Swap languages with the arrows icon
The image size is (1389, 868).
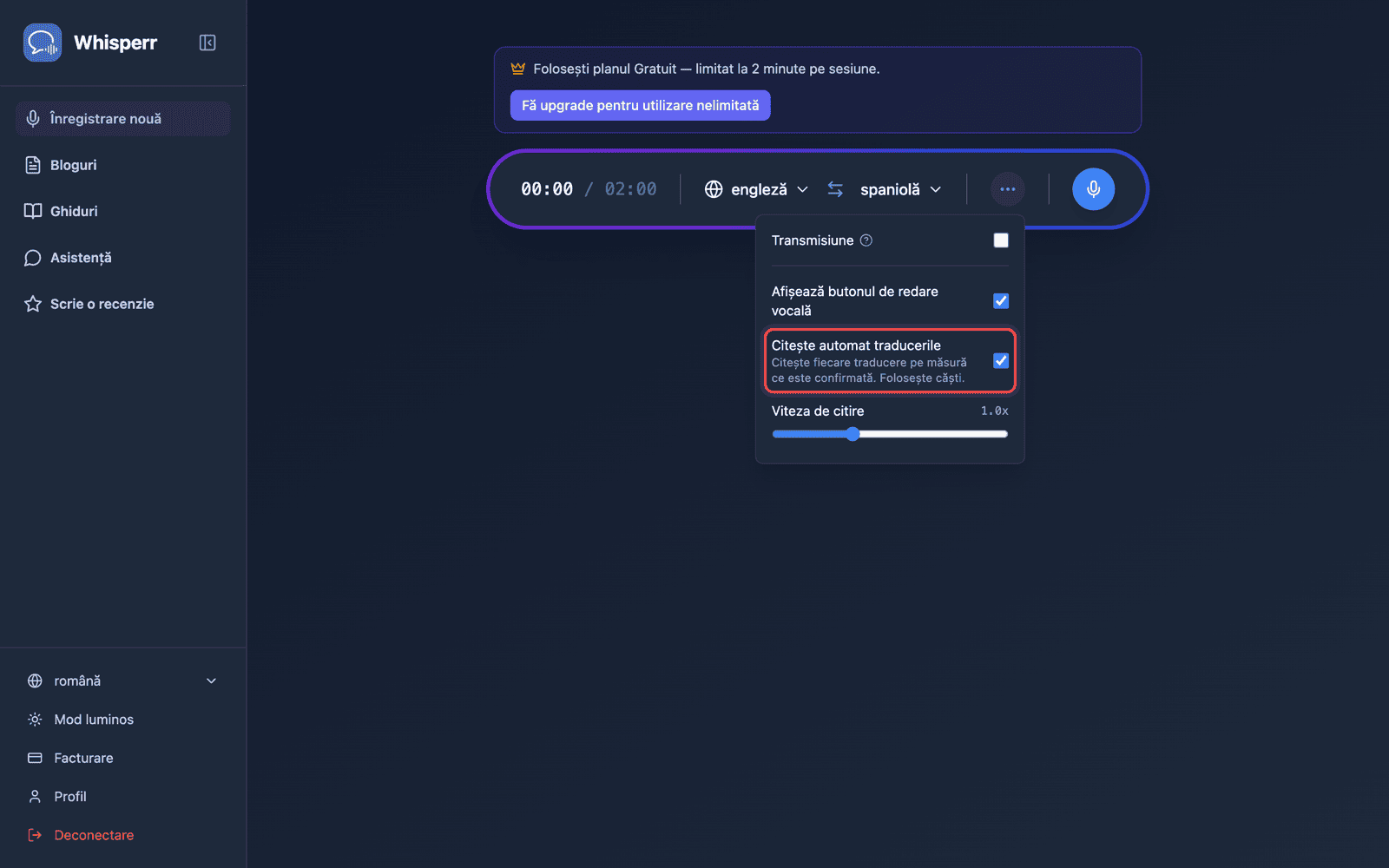835,189
